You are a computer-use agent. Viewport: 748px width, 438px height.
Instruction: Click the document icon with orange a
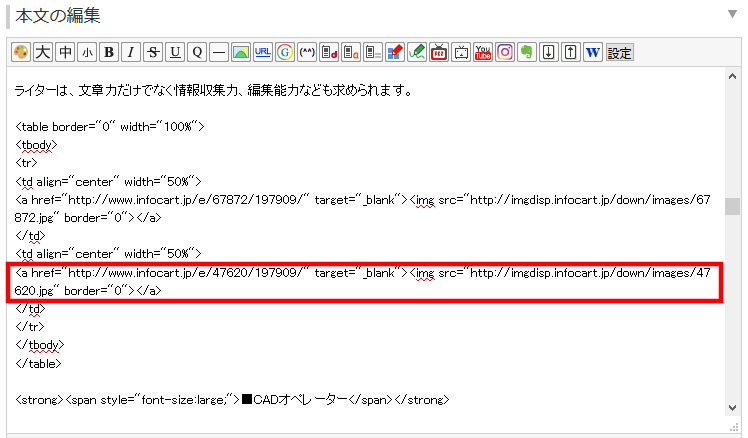coord(351,52)
